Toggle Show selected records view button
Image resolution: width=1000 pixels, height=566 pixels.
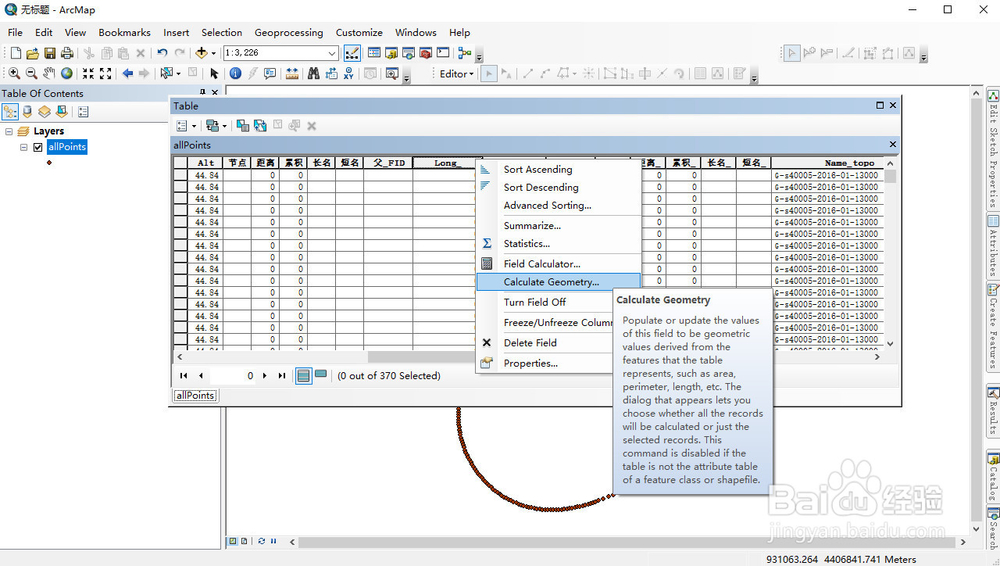coord(321,375)
